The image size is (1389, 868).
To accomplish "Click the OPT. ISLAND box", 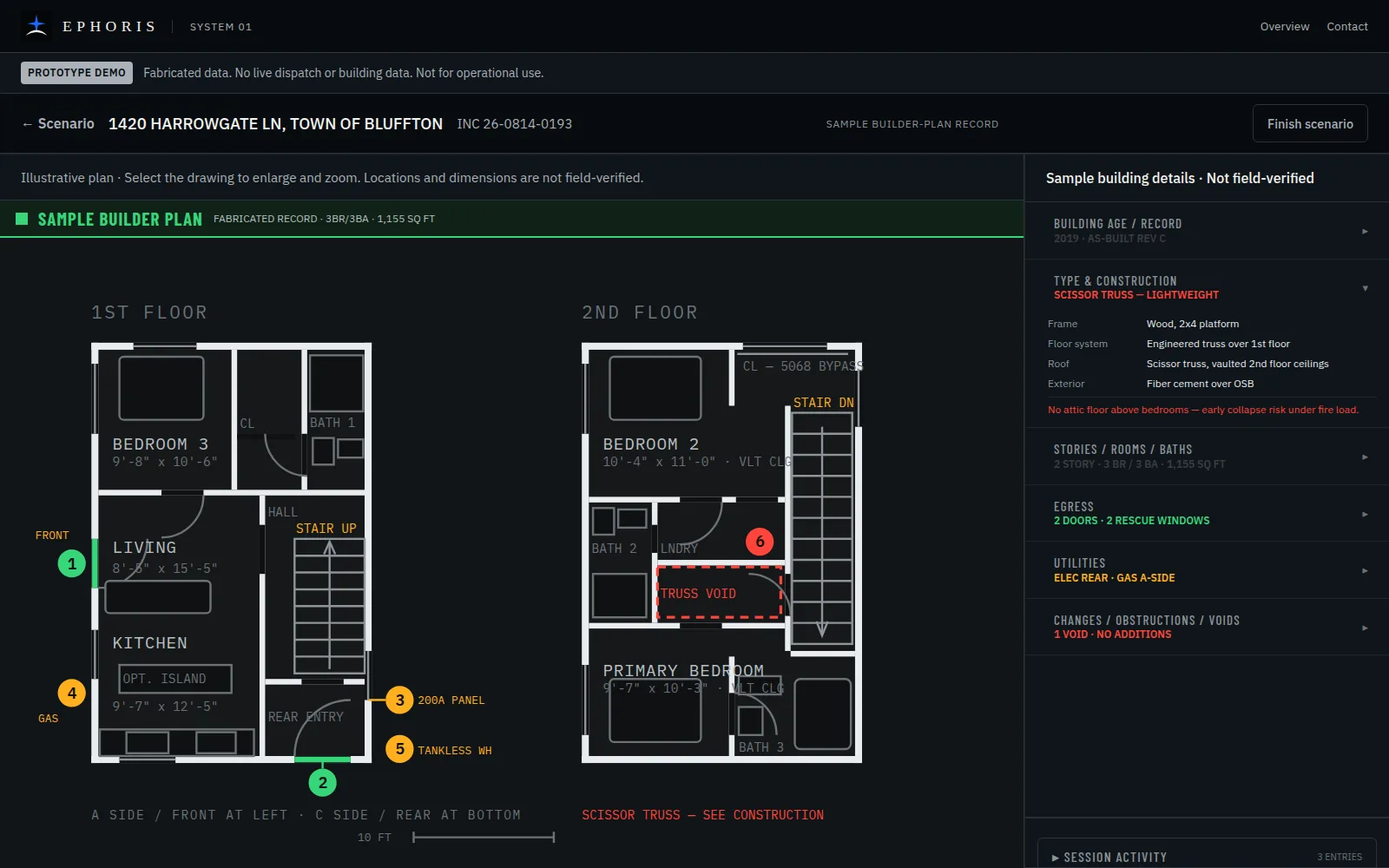I will tap(175, 679).
